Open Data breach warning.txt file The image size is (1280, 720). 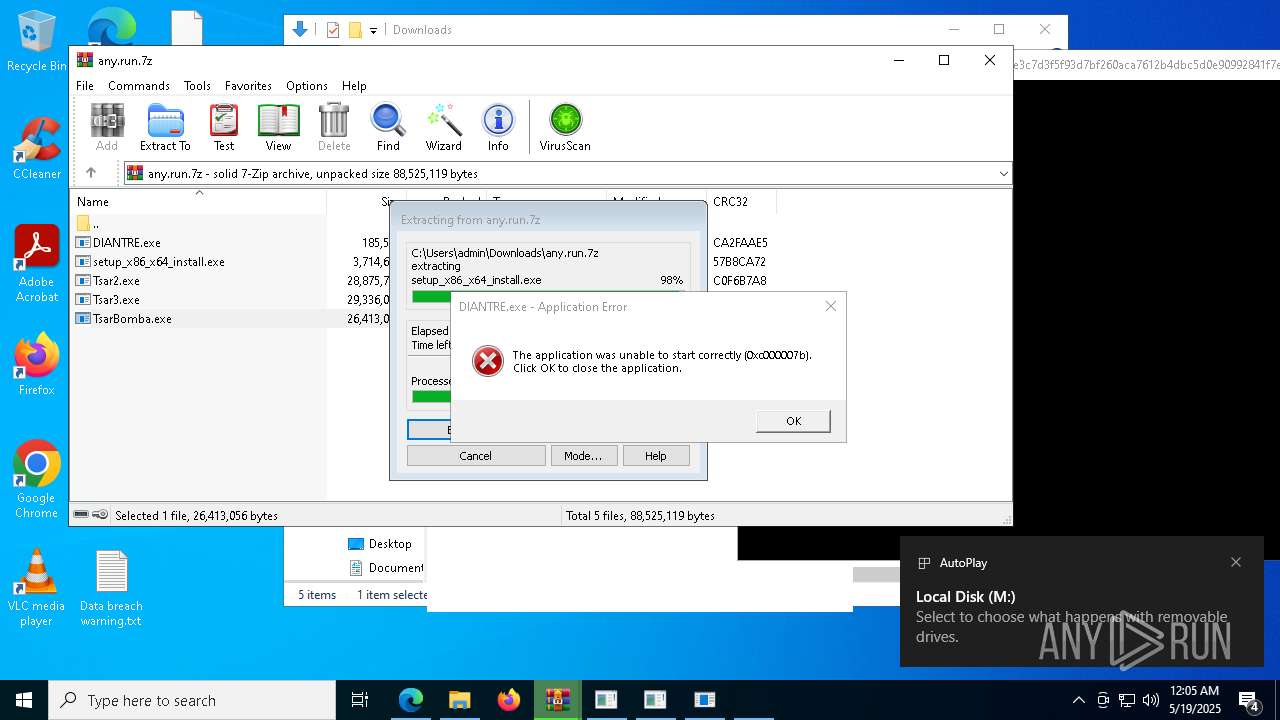coord(111,588)
